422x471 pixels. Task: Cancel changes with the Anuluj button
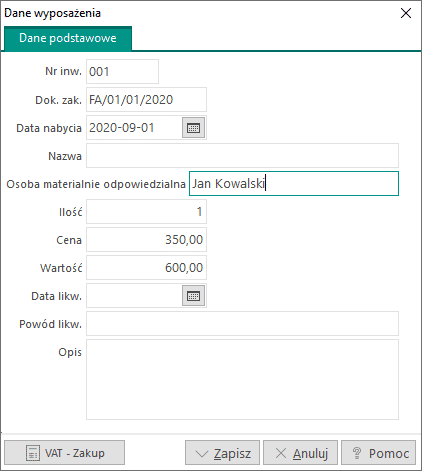300,453
